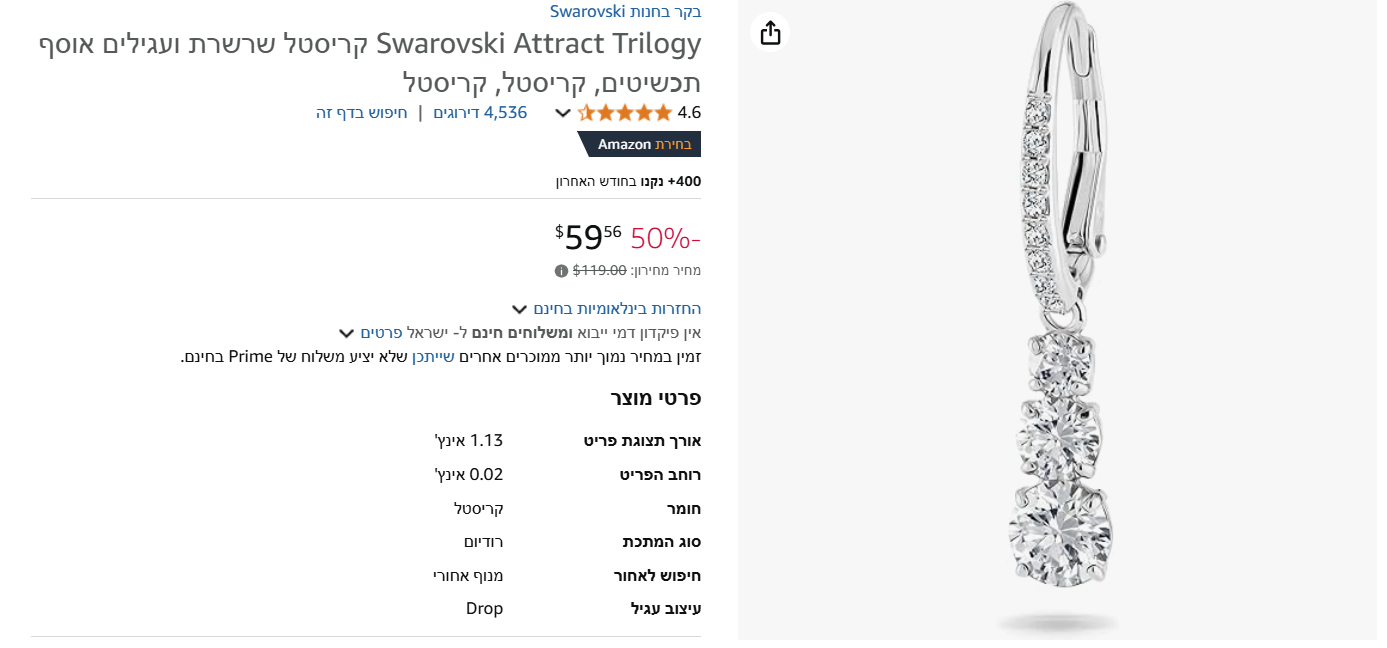Click the share icon above the product image

(x=770, y=33)
